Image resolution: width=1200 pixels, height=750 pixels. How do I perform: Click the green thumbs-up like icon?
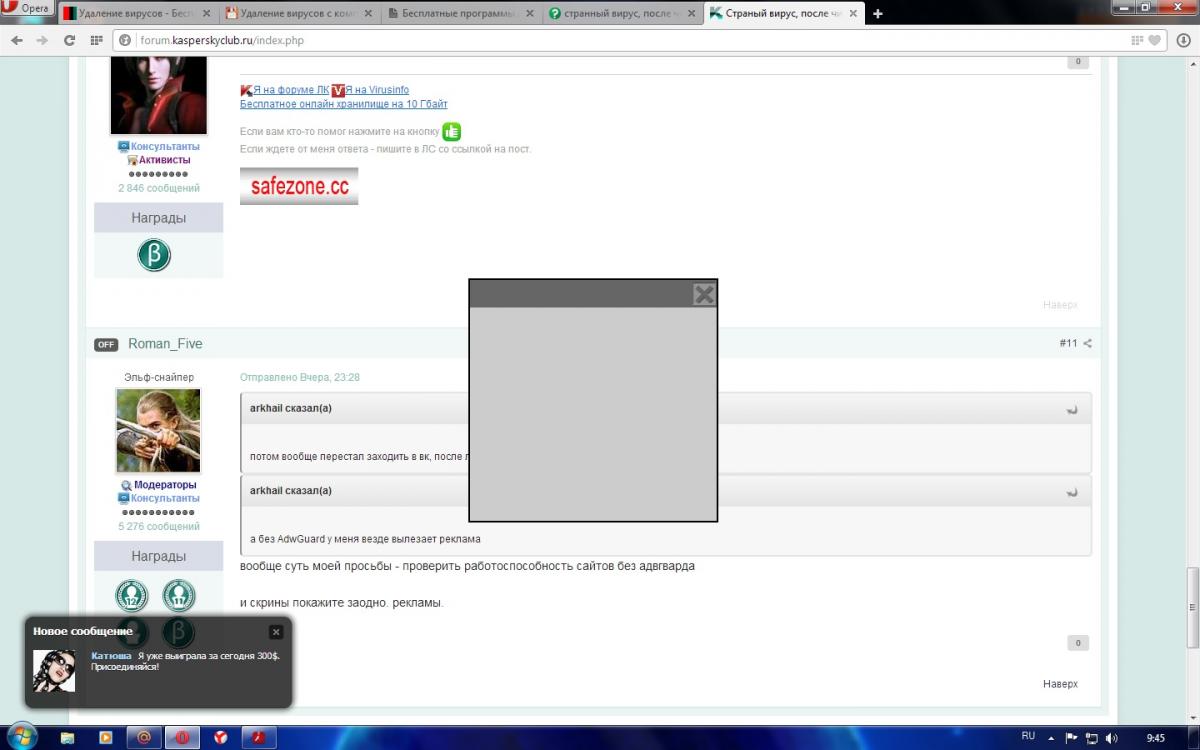pos(452,131)
